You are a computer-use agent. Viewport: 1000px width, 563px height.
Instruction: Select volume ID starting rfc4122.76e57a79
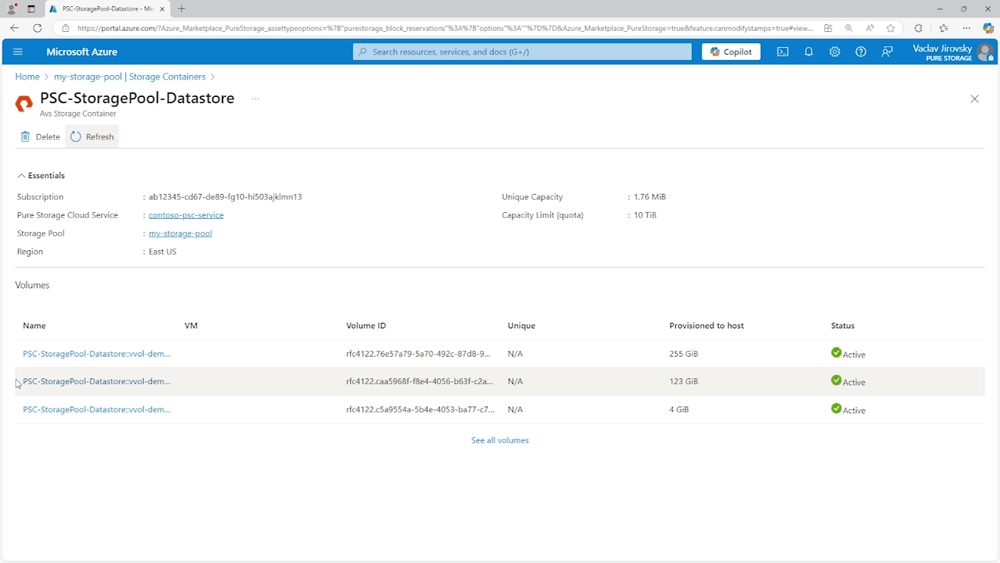coord(418,353)
